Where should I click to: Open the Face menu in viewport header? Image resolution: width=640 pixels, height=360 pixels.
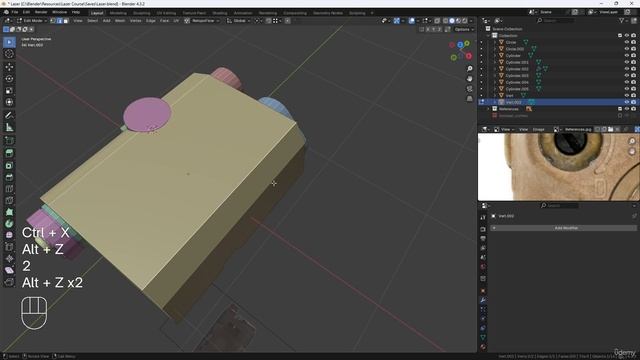tap(164, 20)
